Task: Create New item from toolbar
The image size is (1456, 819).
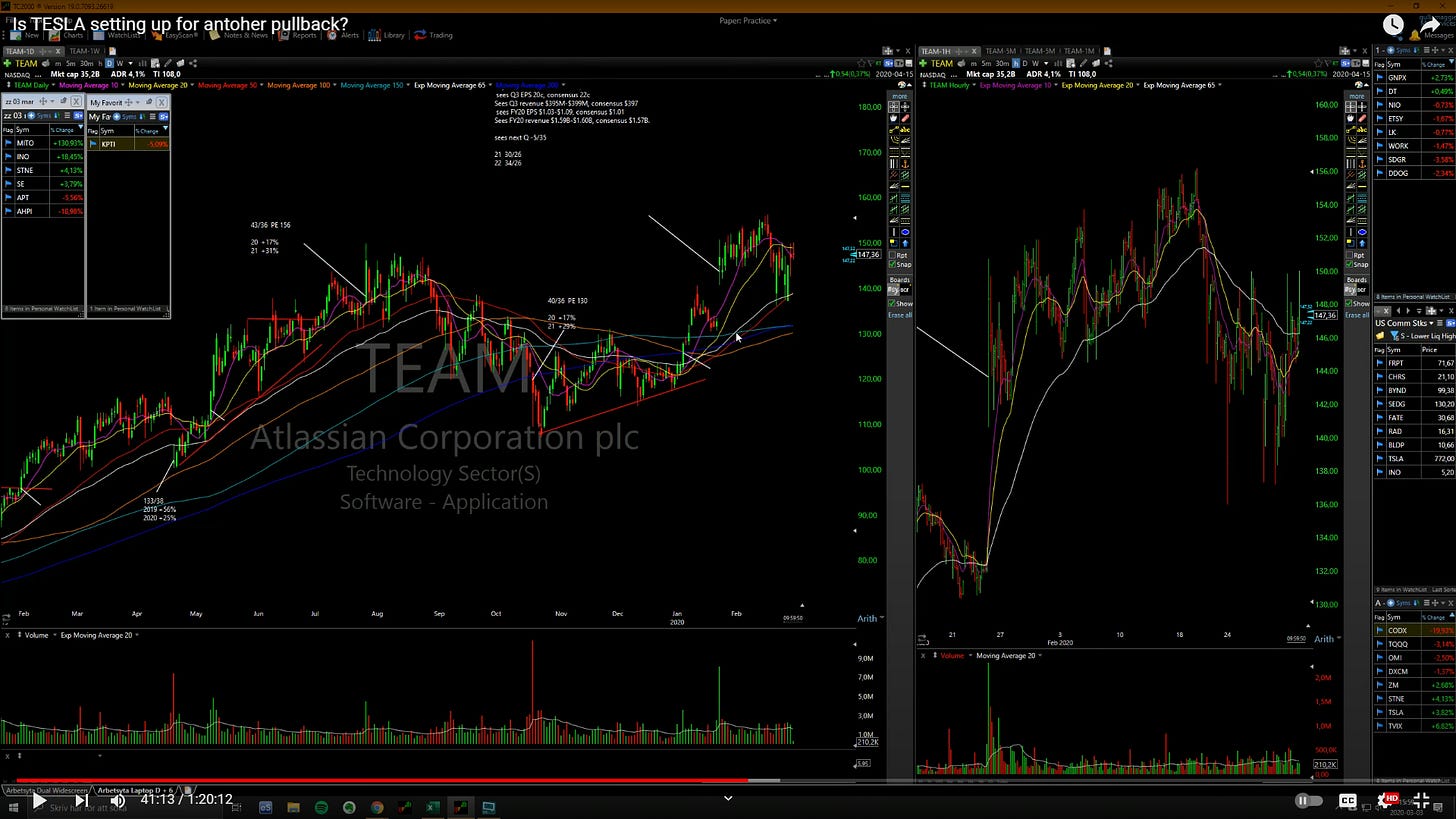Action: coord(24,35)
